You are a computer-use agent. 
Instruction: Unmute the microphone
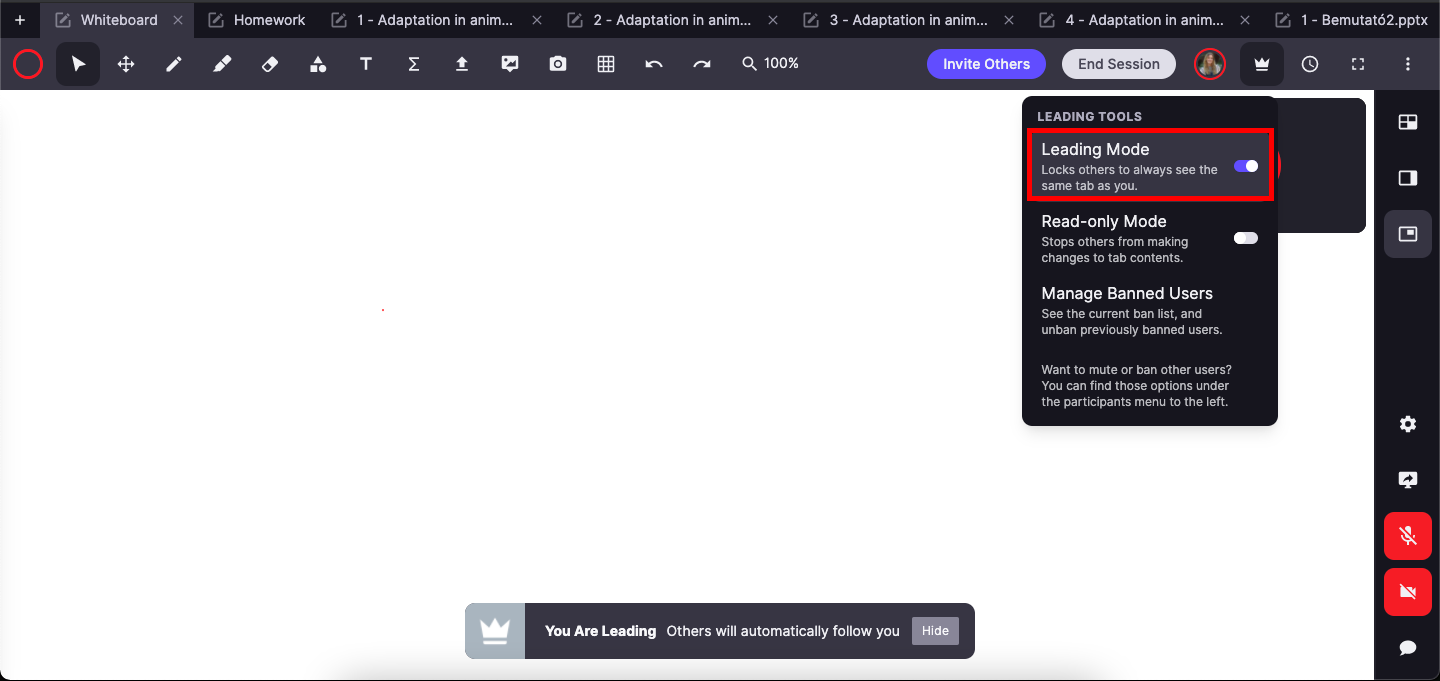[x=1407, y=536]
